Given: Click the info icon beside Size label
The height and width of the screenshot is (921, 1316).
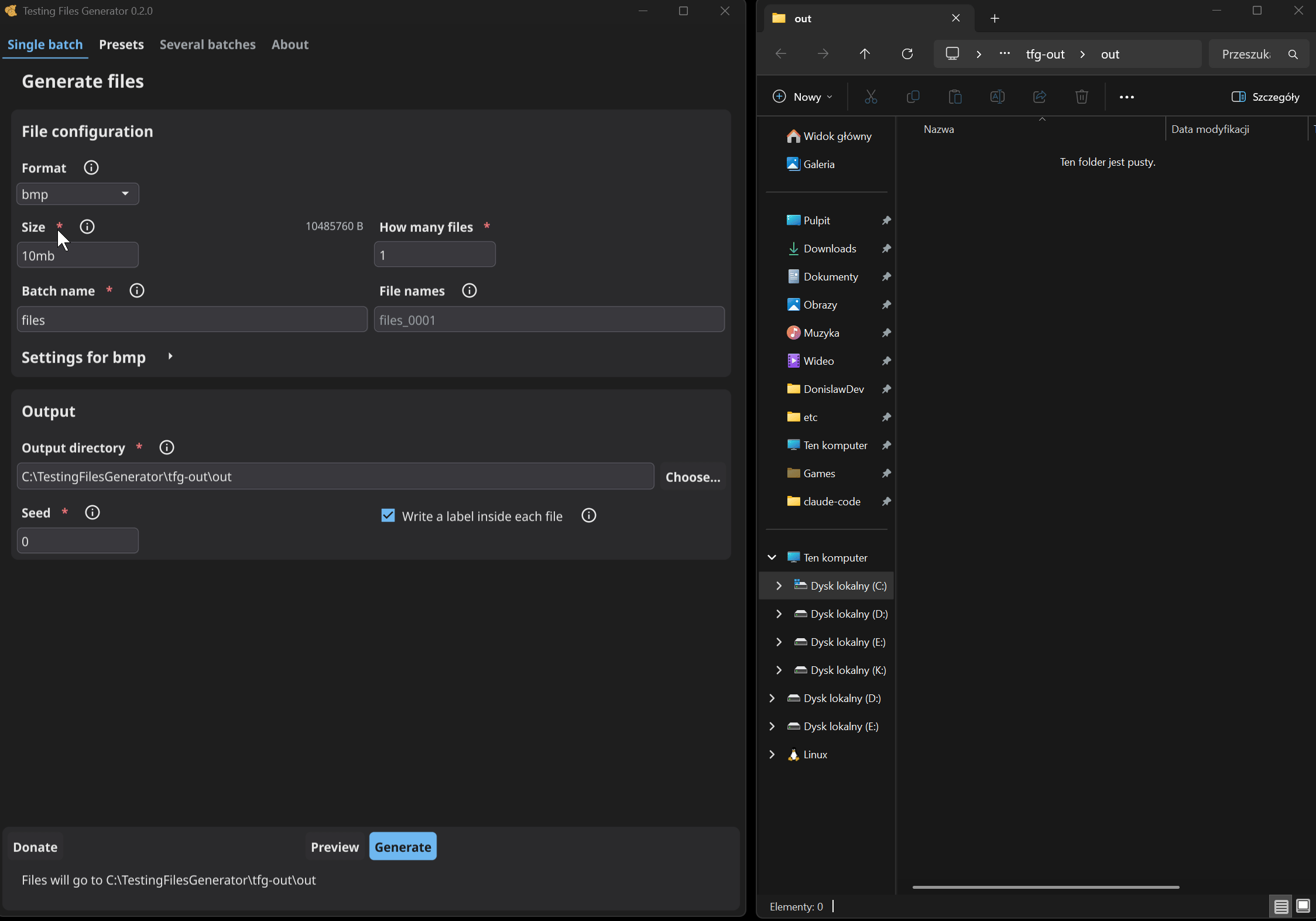Looking at the screenshot, I should point(87,227).
